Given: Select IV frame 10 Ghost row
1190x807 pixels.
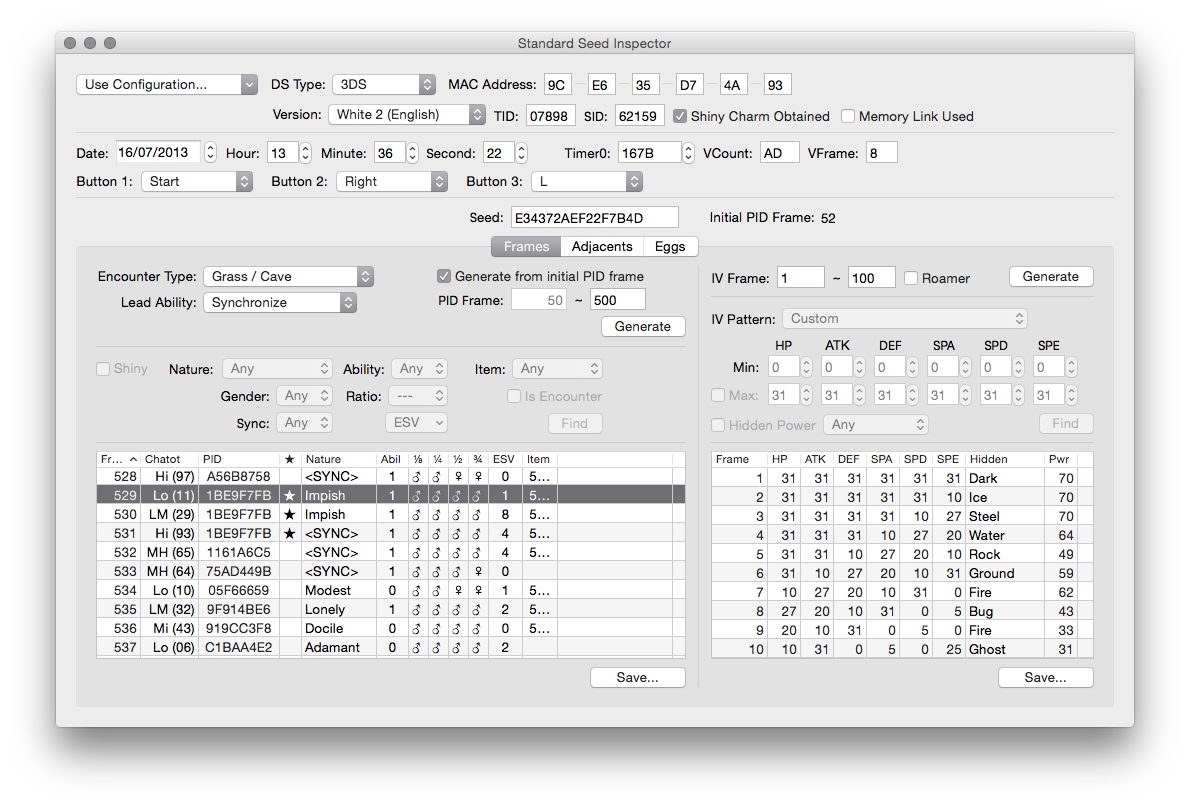Looking at the screenshot, I should pos(902,649).
